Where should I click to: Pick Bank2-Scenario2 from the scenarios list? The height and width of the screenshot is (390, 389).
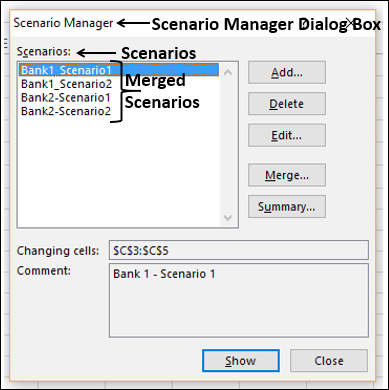point(66,111)
